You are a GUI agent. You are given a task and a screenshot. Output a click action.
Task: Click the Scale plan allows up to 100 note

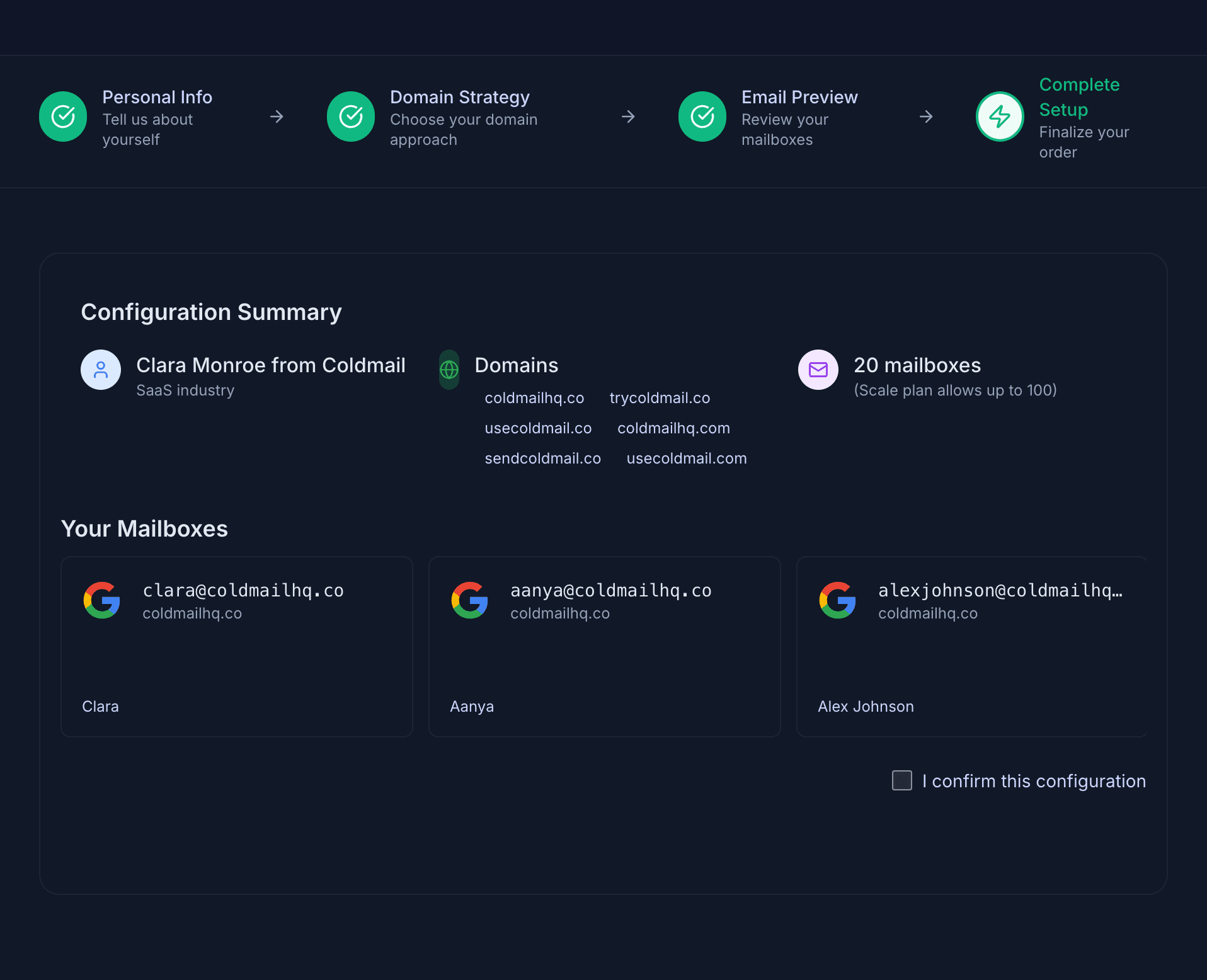(x=955, y=390)
